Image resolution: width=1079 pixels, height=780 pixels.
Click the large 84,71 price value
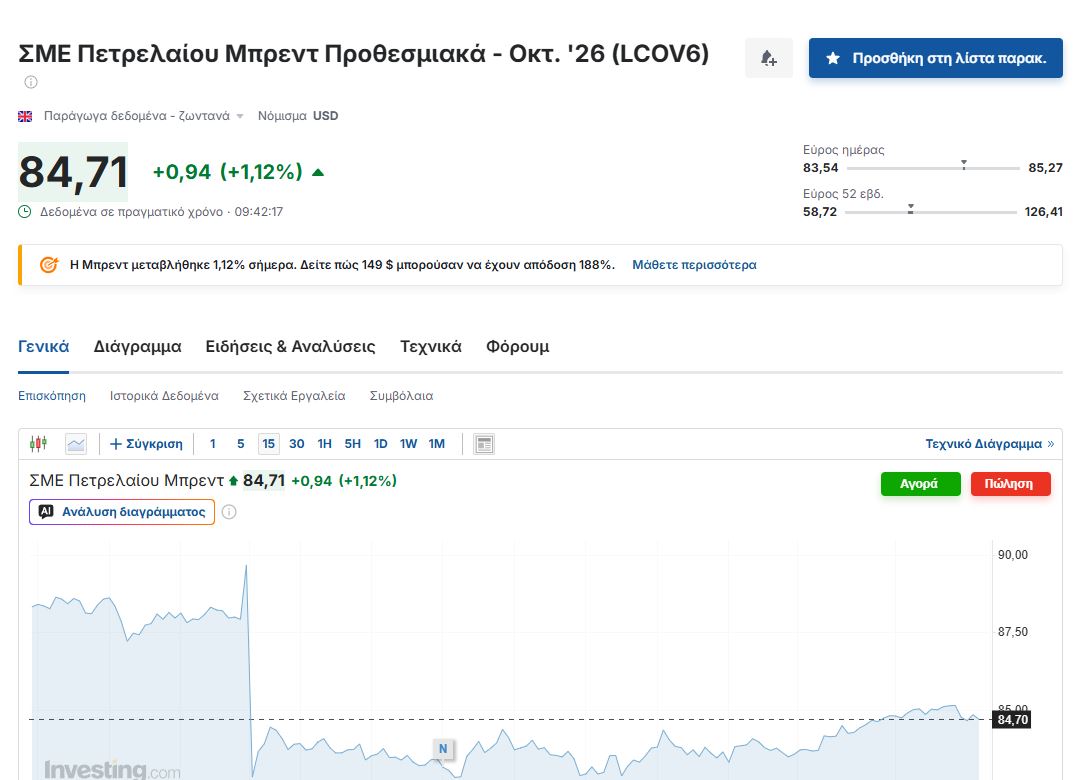point(73,171)
